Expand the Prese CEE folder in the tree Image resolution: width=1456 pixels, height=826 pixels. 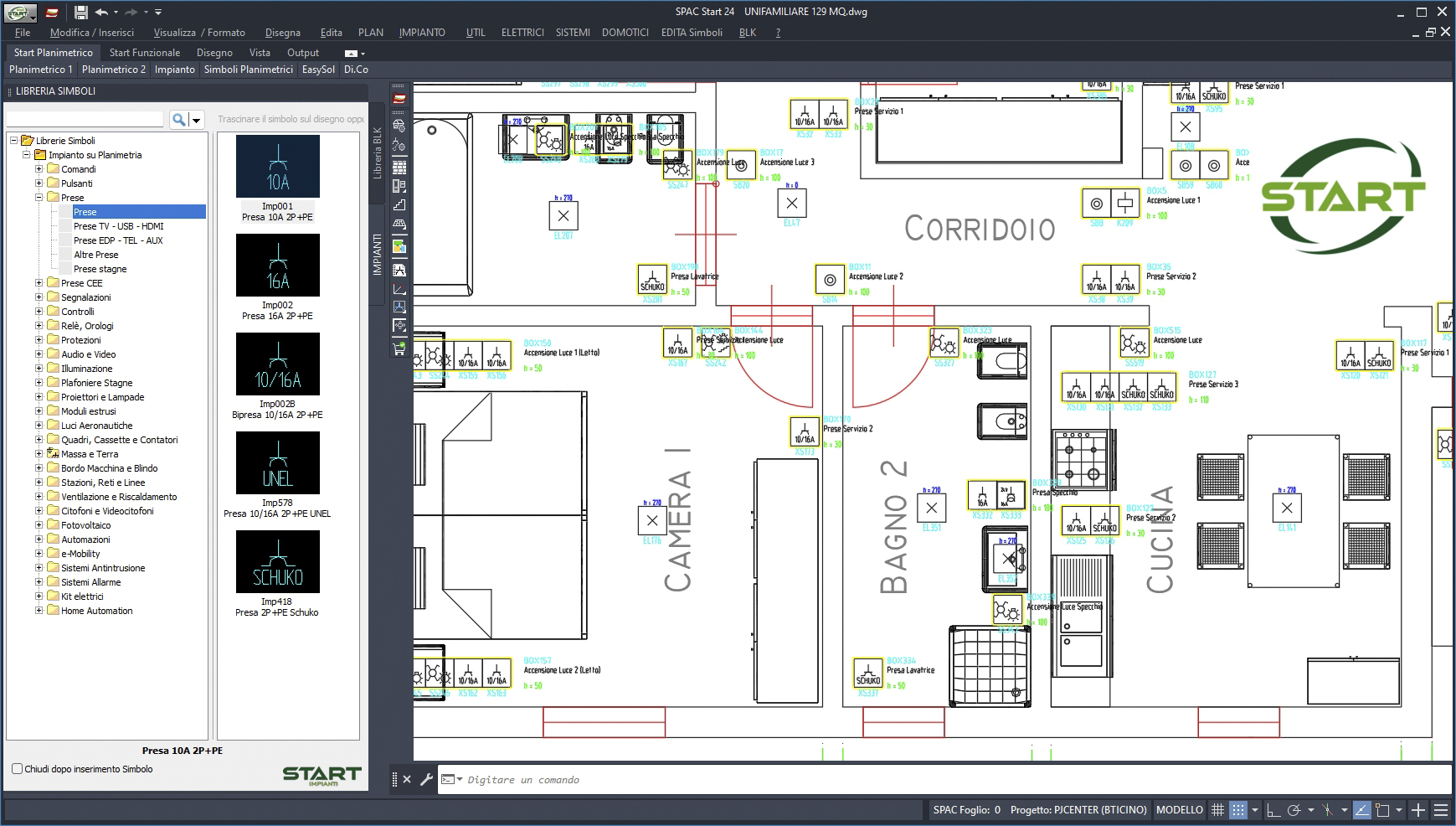pos(37,282)
